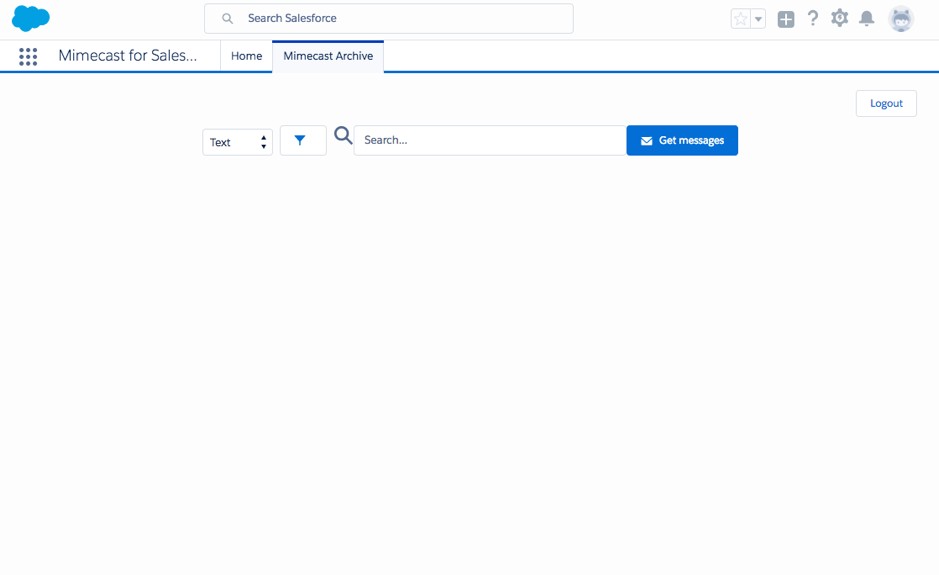Screen dimensions: 939x575
Task: Open the Text search type dropdown
Action: click(x=238, y=142)
